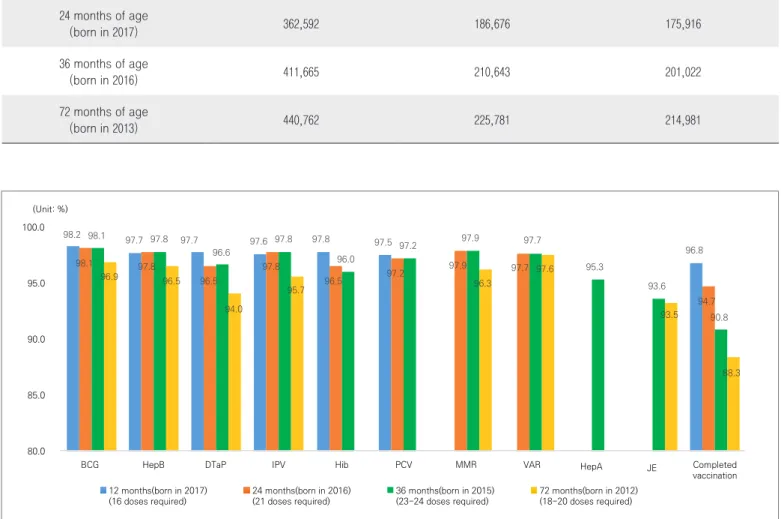Image resolution: width=781 pixels, height=519 pixels.
Task: Click the 94.0 data label on DTaP
Action: coord(234,309)
